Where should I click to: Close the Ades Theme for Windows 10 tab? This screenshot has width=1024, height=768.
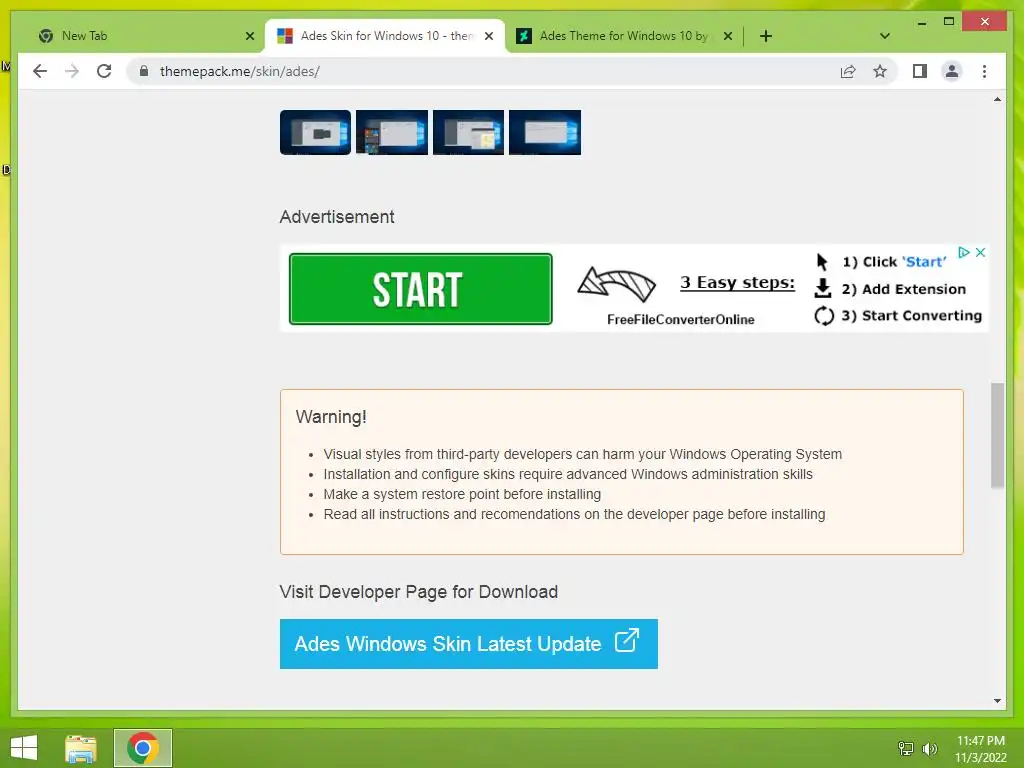pyautogui.click(x=728, y=36)
